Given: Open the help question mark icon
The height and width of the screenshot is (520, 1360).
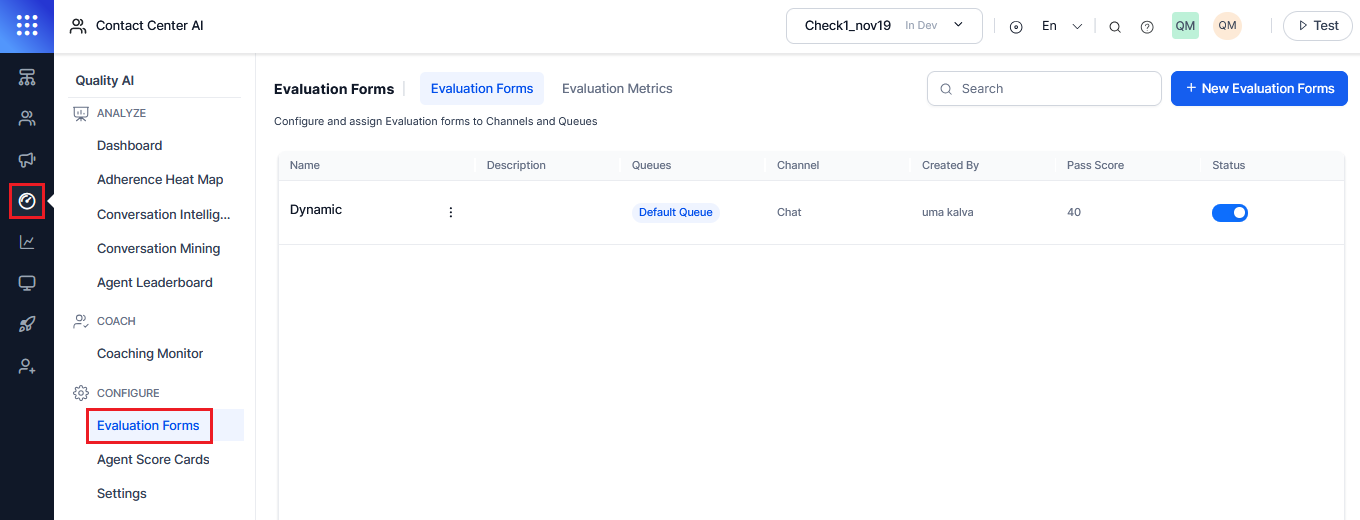Looking at the screenshot, I should (1147, 27).
